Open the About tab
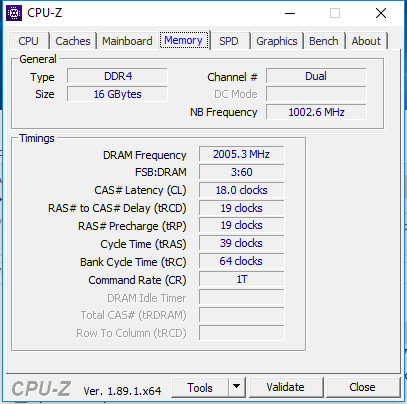The image size is (407, 404). point(366,41)
